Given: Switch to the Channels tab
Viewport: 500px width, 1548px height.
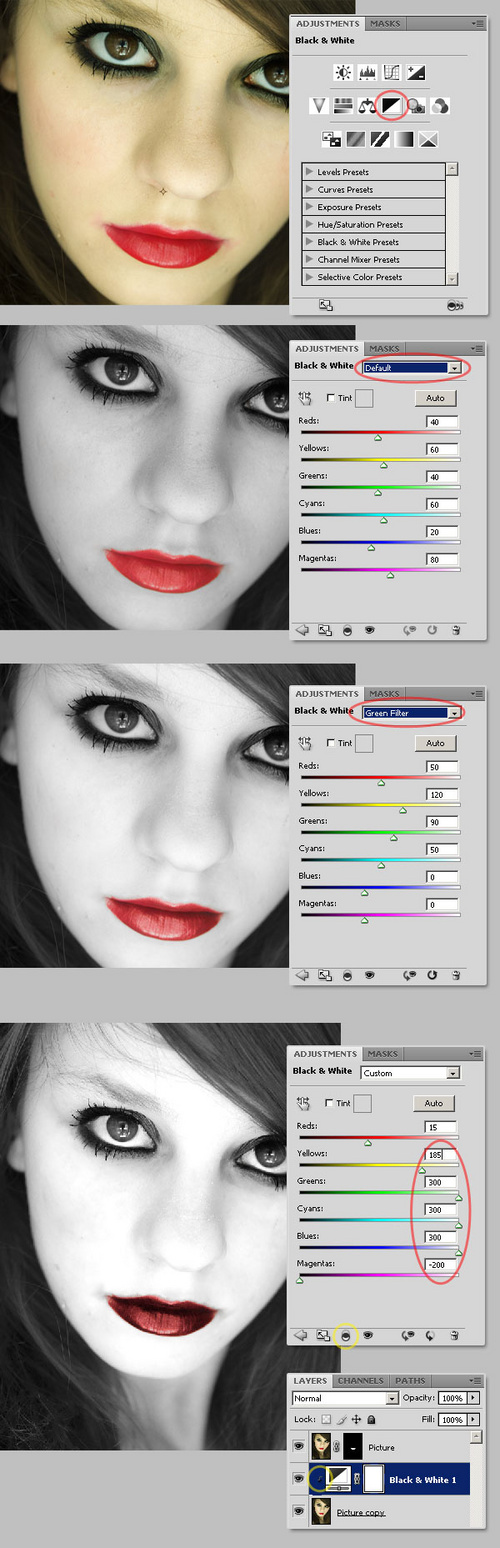Looking at the screenshot, I should 359,1381.
